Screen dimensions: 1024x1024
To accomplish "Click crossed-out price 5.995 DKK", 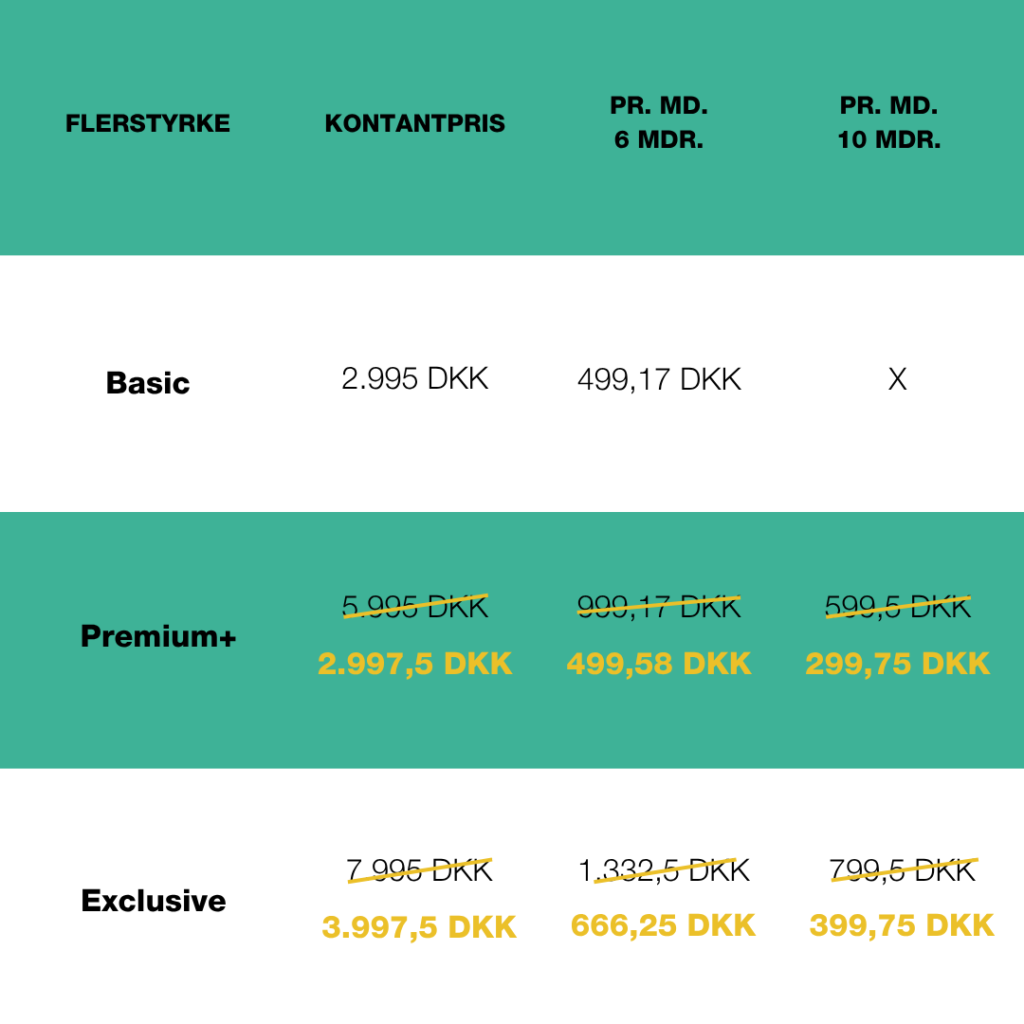I will (415, 607).
